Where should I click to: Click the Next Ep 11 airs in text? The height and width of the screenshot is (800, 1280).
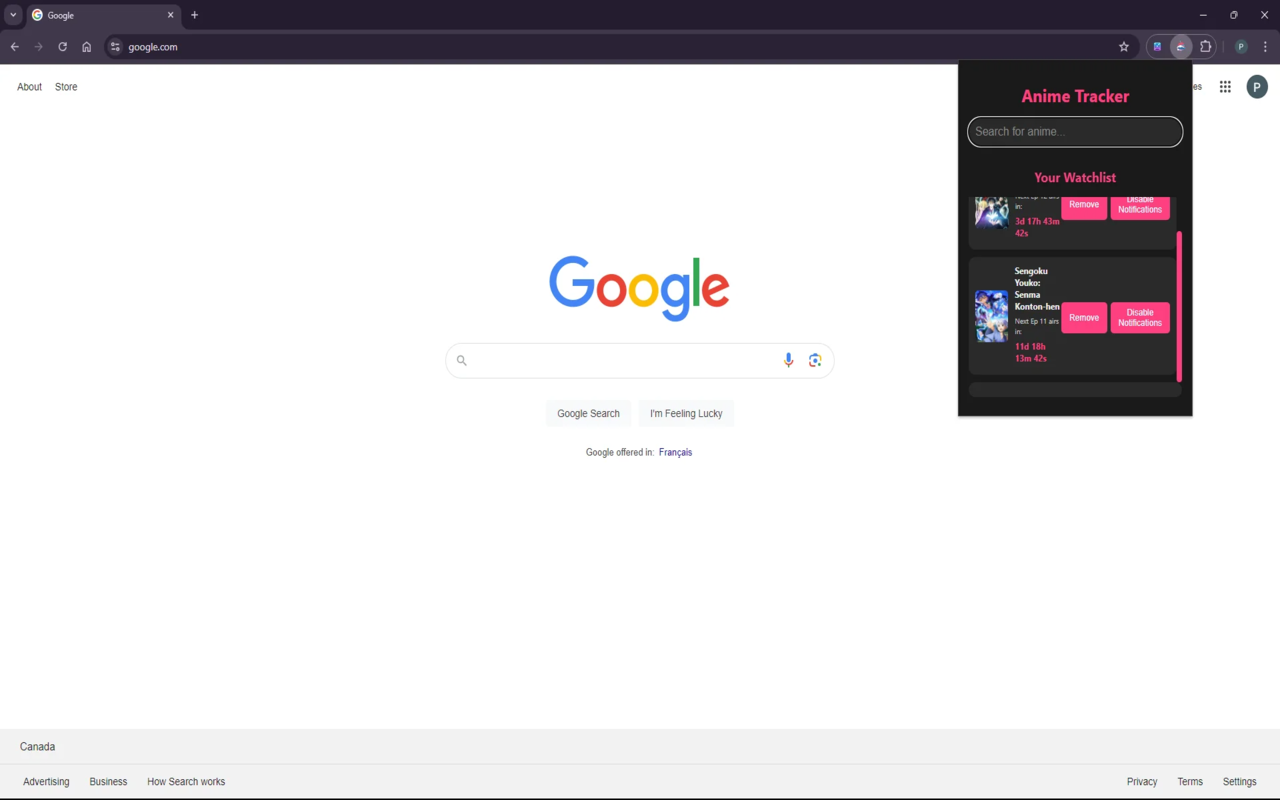[1036, 326]
